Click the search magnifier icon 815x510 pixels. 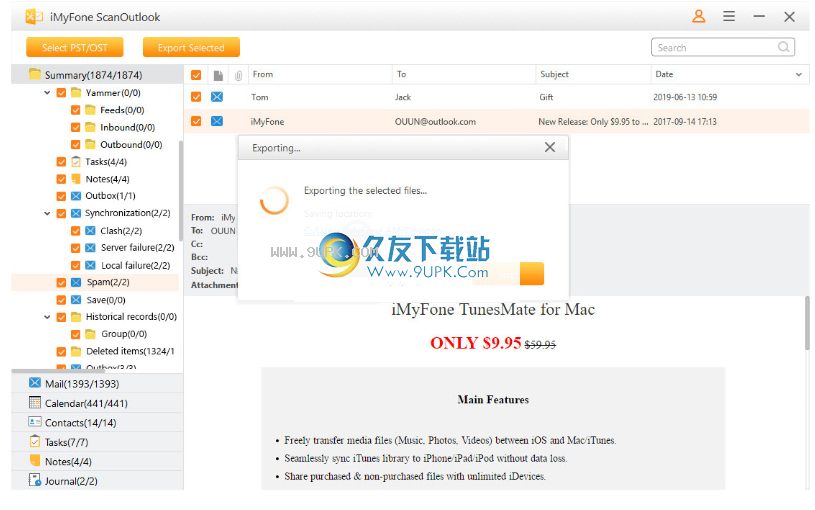tap(783, 47)
